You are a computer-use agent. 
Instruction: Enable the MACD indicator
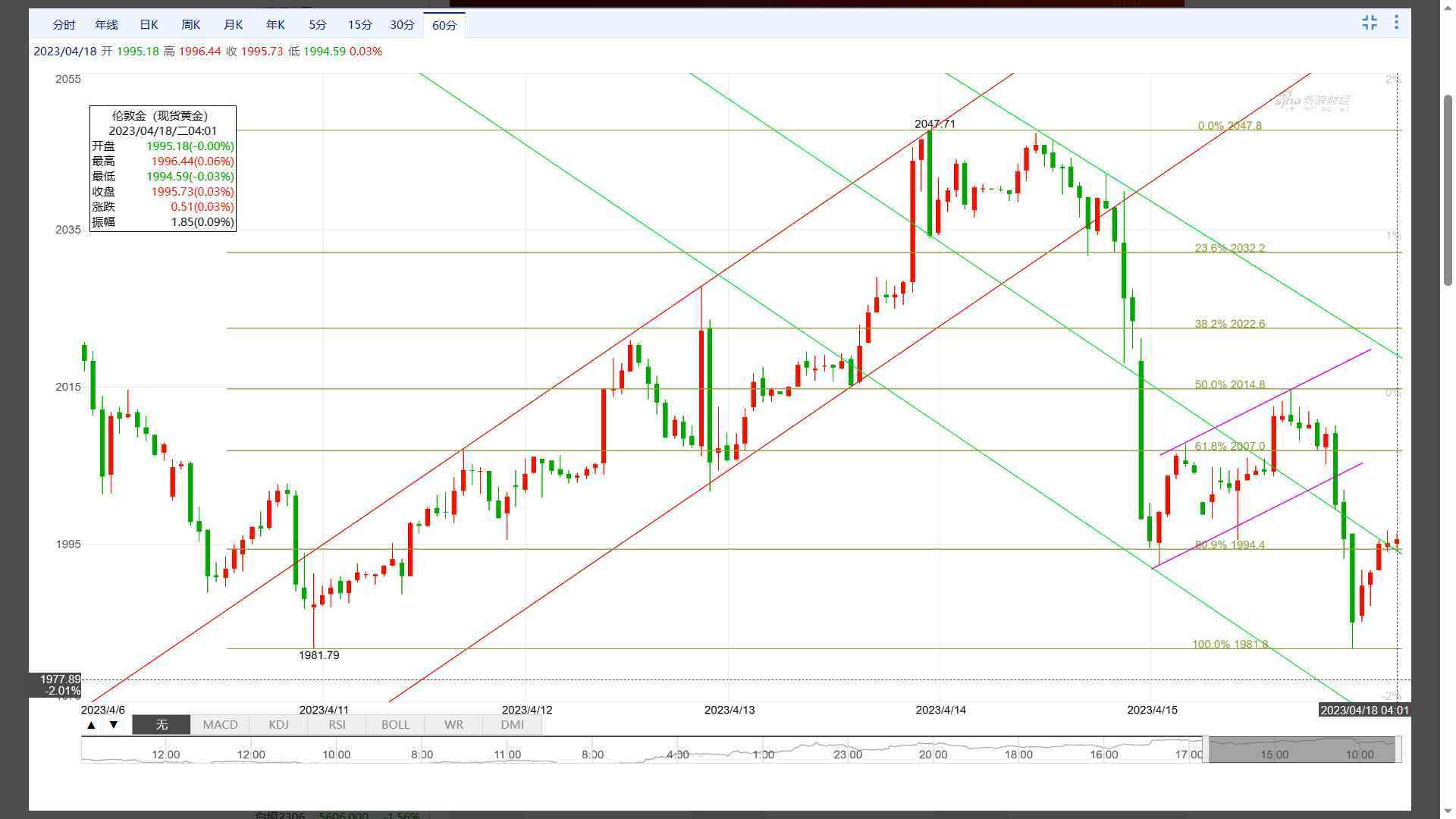[x=220, y=725]
